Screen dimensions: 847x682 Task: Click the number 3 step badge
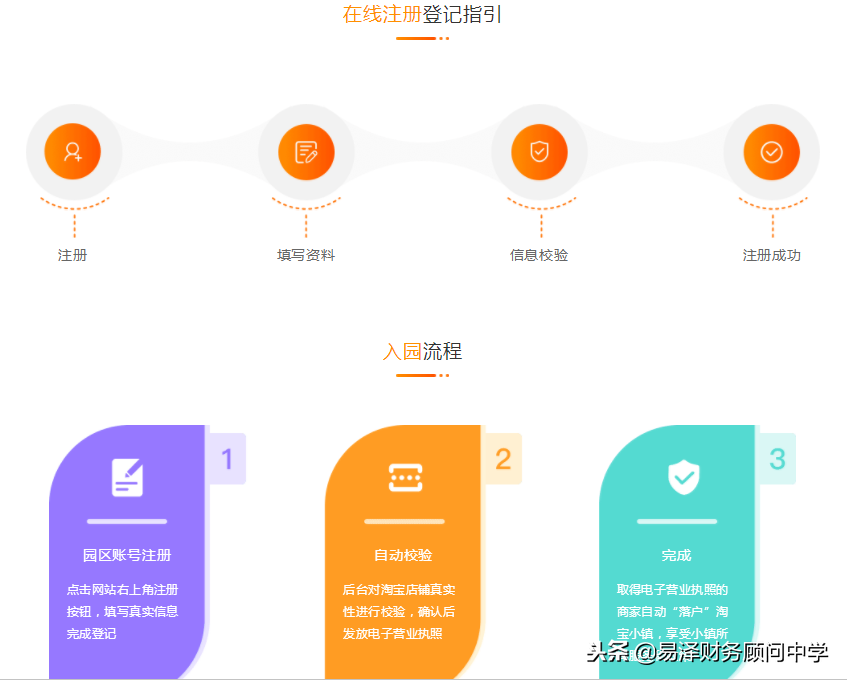777,459
